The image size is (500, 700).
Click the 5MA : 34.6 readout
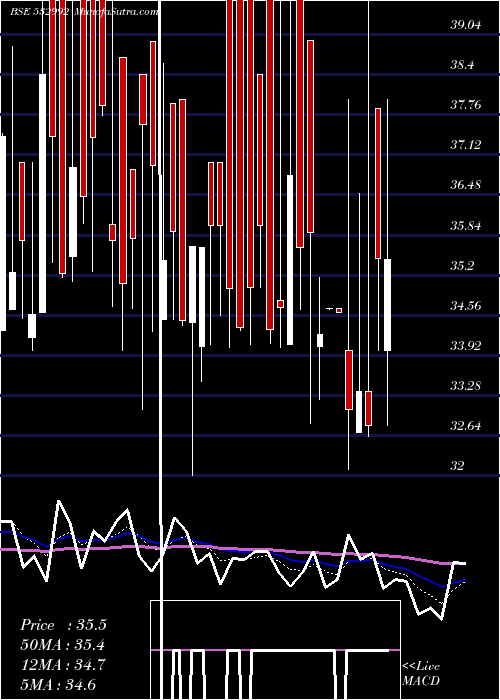coord(58,685)
